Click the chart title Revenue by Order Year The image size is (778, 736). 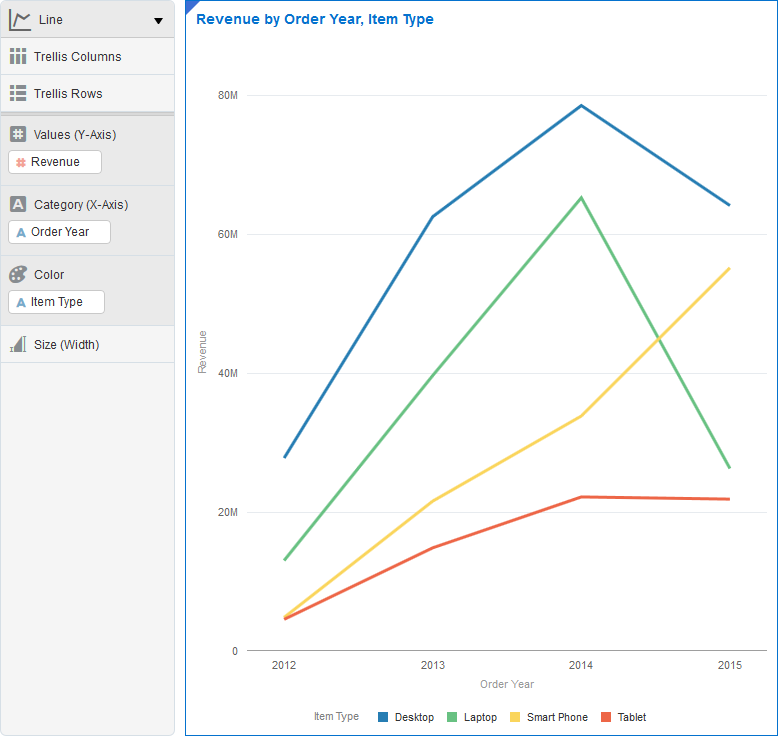pos(315,19)
